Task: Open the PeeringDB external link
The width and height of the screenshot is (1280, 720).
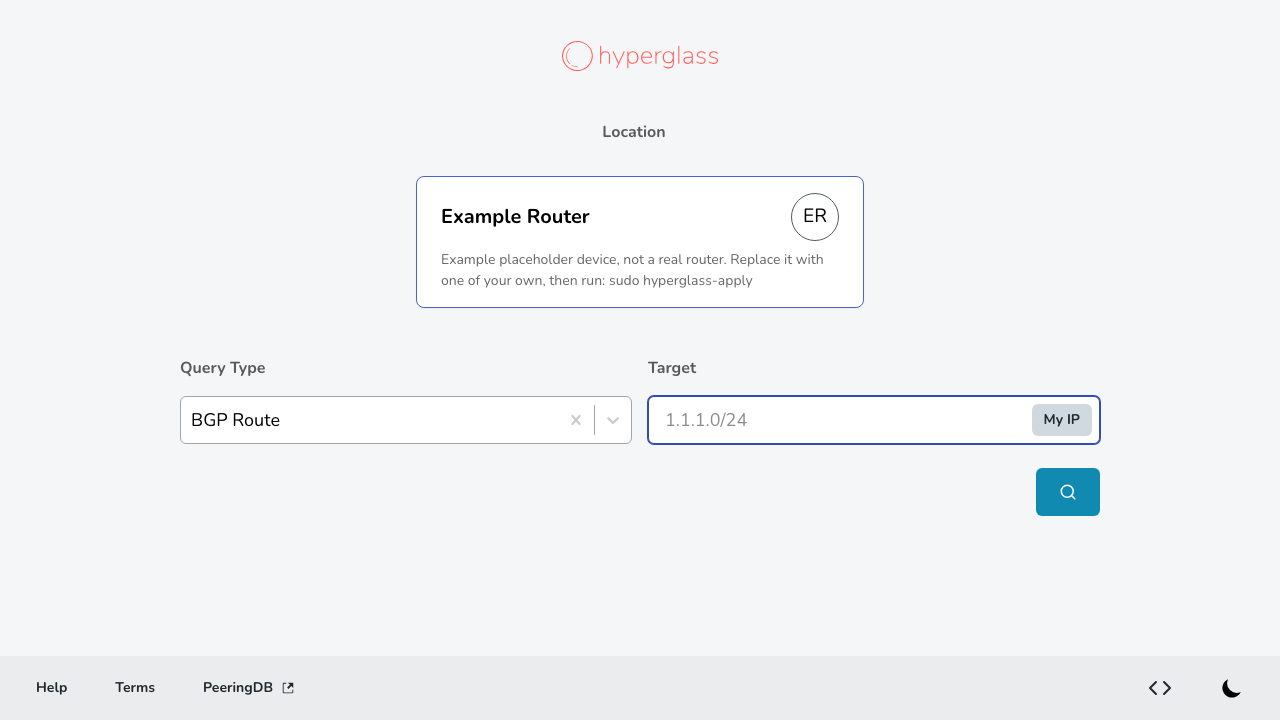Action: (248, 688)
